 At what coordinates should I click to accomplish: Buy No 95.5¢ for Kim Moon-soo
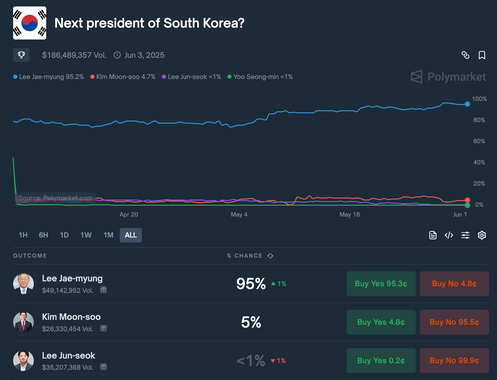(454, 322)
